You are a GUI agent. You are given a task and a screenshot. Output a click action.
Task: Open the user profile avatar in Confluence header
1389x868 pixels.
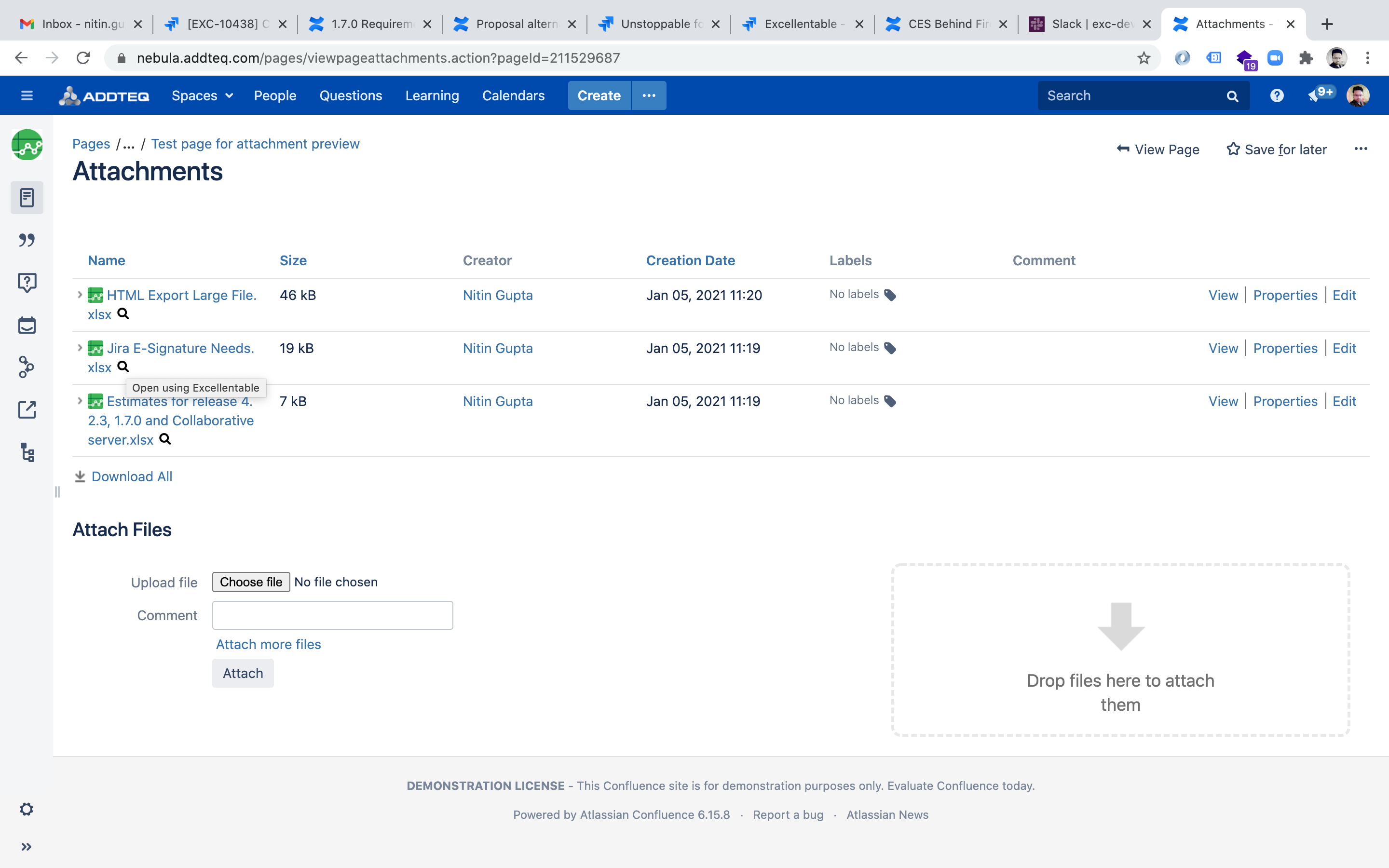click(x=1358, y=95)
